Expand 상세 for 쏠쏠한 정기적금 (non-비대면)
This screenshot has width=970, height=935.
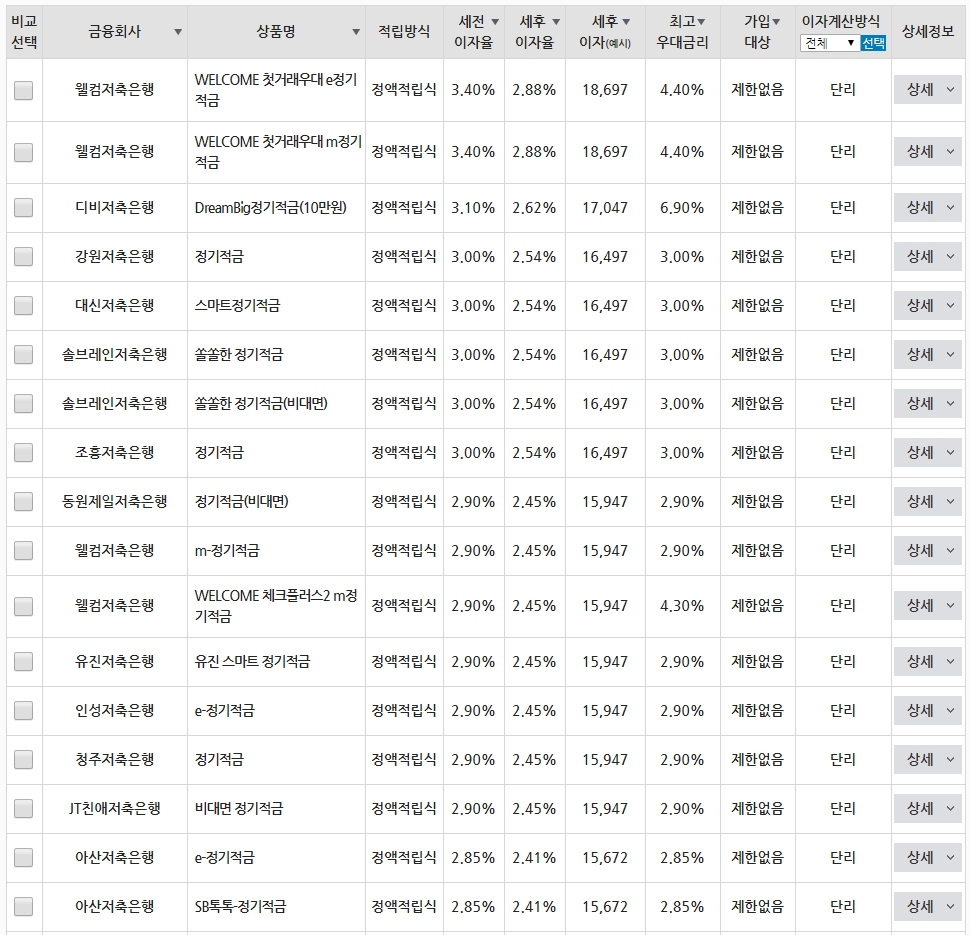[x=927, y=355]
